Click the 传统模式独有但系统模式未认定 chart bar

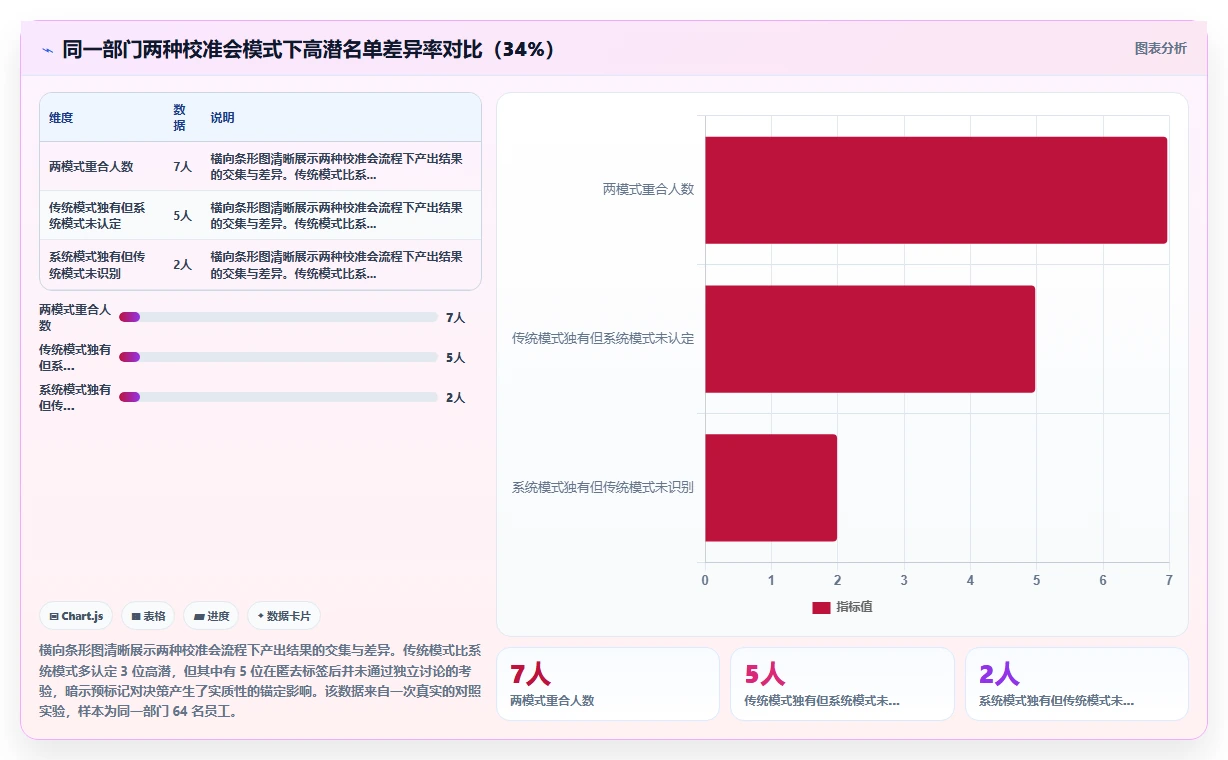(870, 339)
